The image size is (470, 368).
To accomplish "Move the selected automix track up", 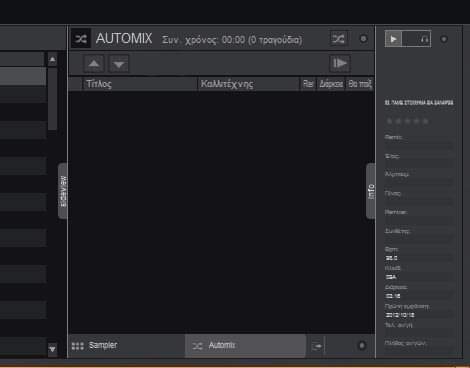I will pos(94,63).
